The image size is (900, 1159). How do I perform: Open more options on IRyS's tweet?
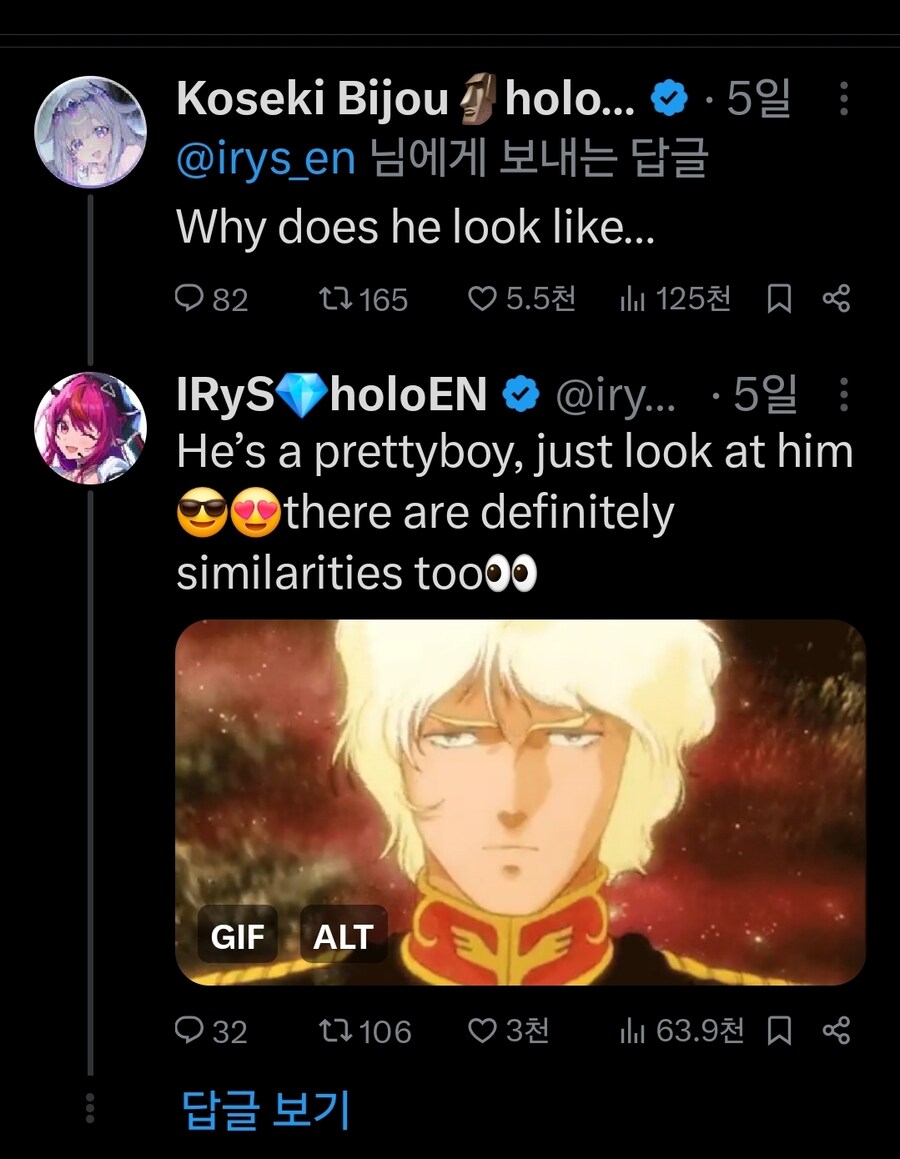point(843,394)
